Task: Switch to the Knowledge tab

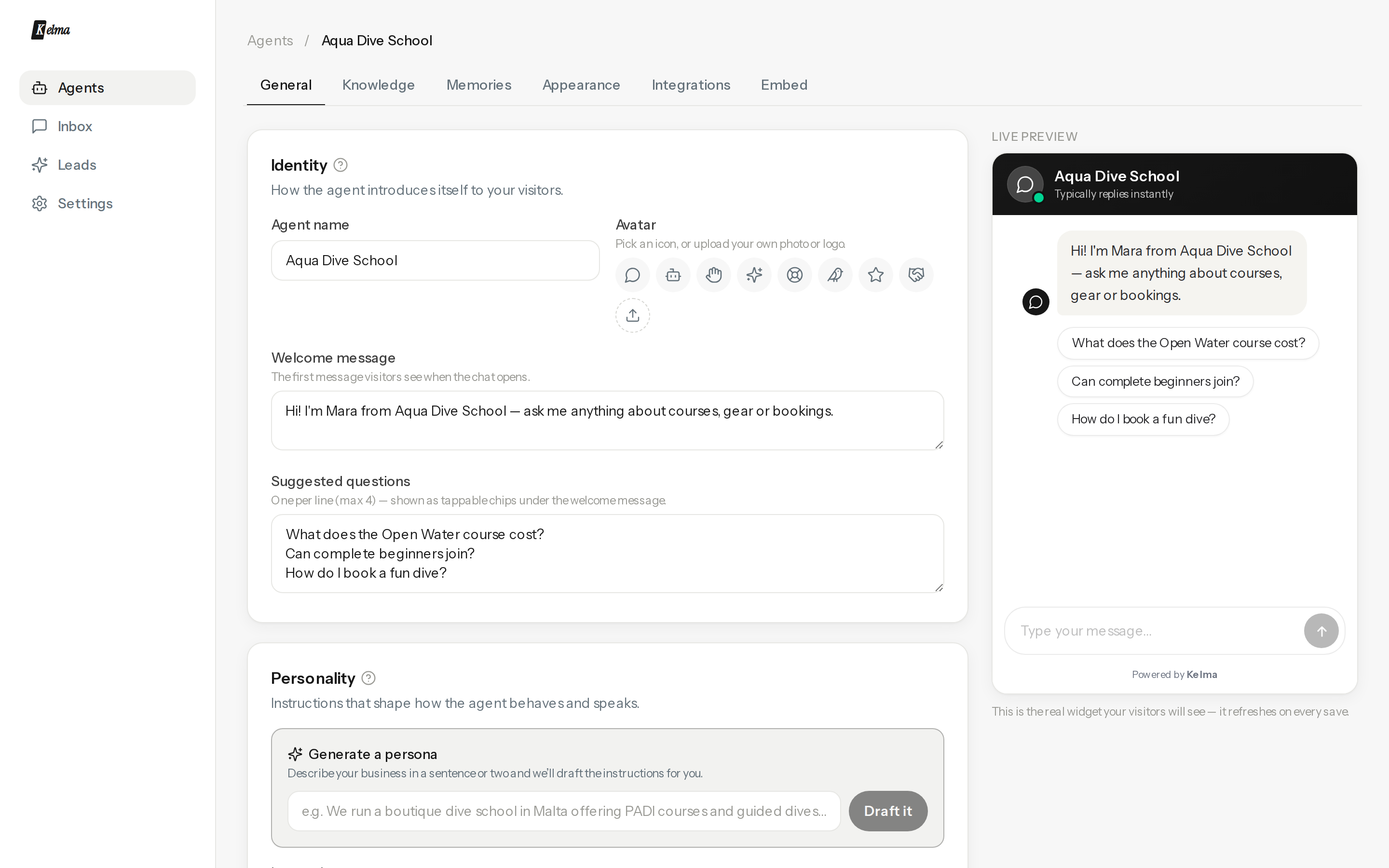Action: 378,85
